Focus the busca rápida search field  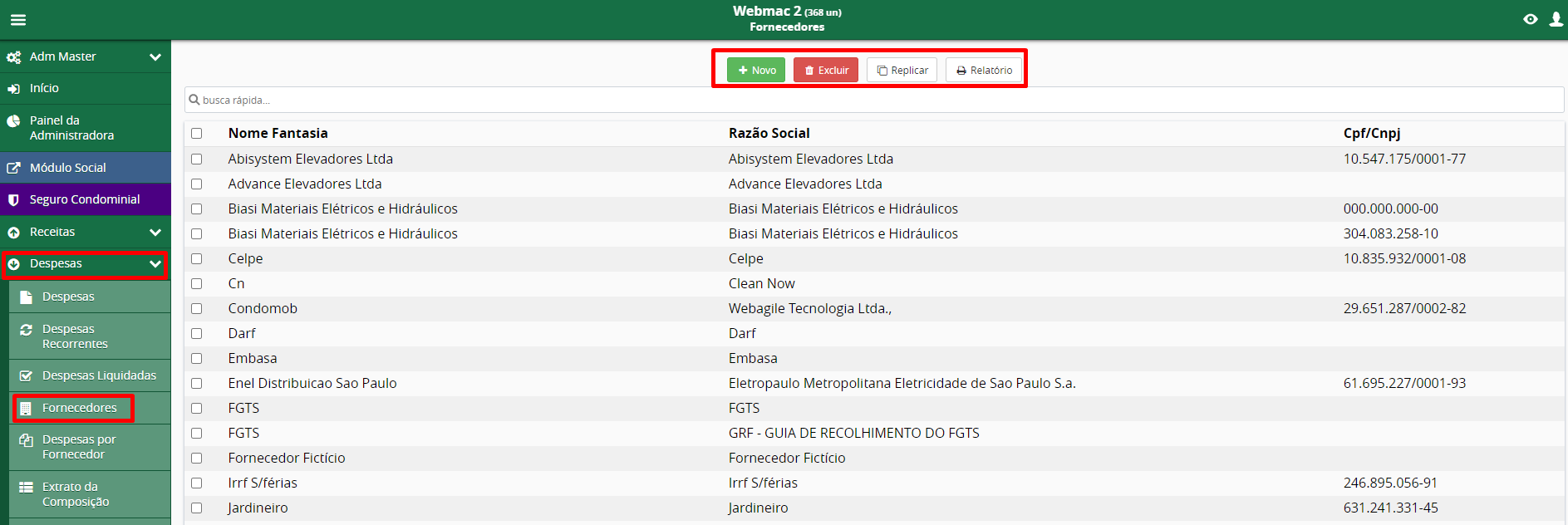point(874,100)
